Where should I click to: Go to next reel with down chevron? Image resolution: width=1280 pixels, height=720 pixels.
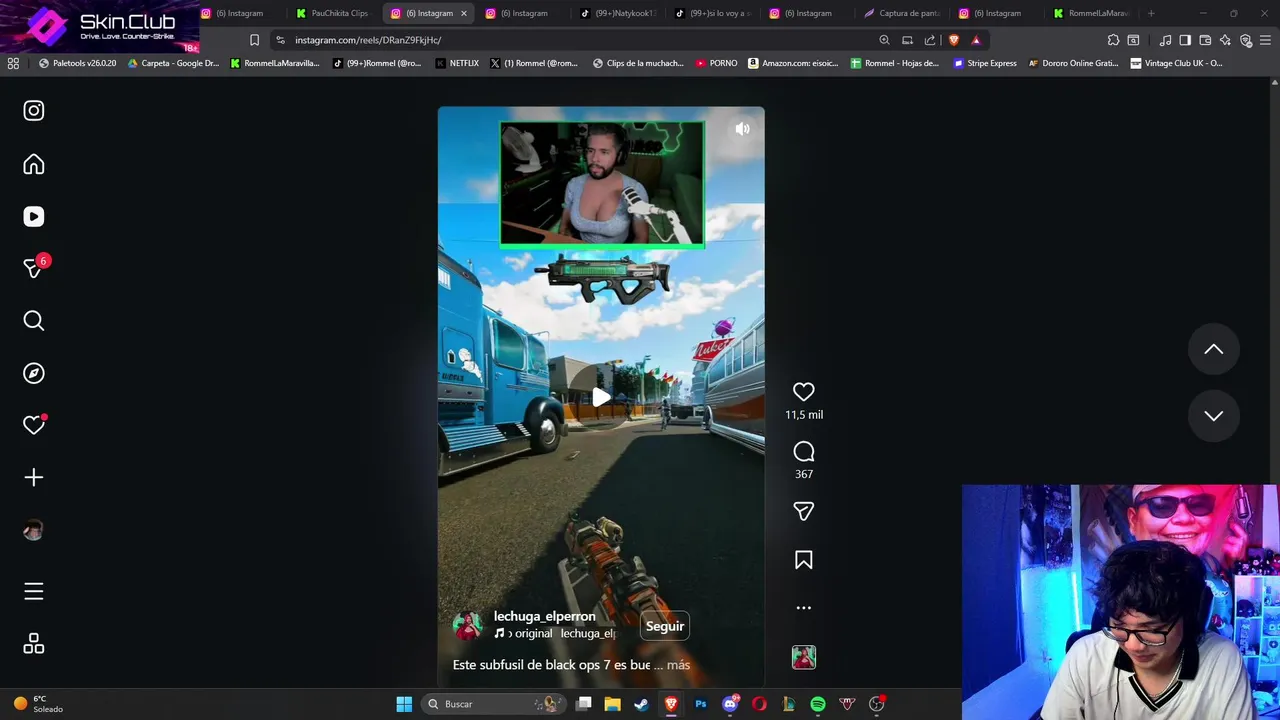point(1214,416)
